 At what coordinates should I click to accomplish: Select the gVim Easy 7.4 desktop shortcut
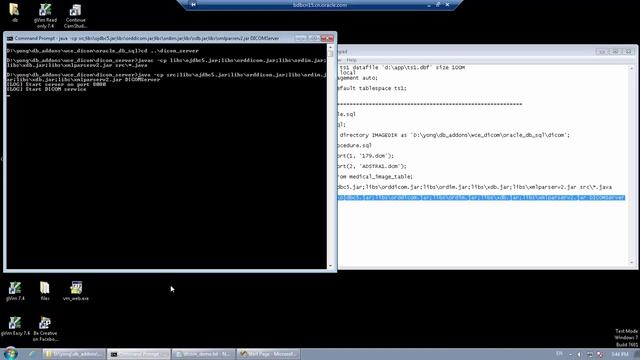click(x=15, y=326)
